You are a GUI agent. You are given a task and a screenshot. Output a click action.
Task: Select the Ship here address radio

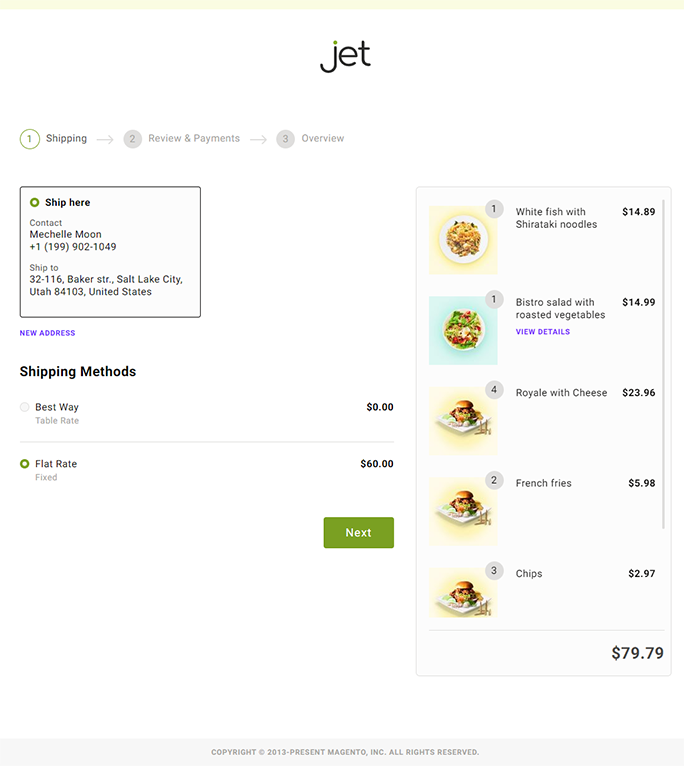tap(35, 202)
